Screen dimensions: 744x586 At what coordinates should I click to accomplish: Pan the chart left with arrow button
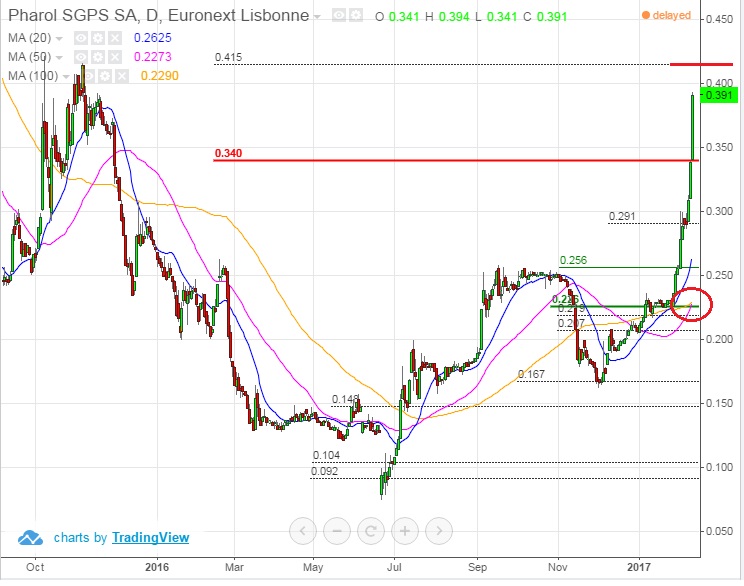pos(303,530)
